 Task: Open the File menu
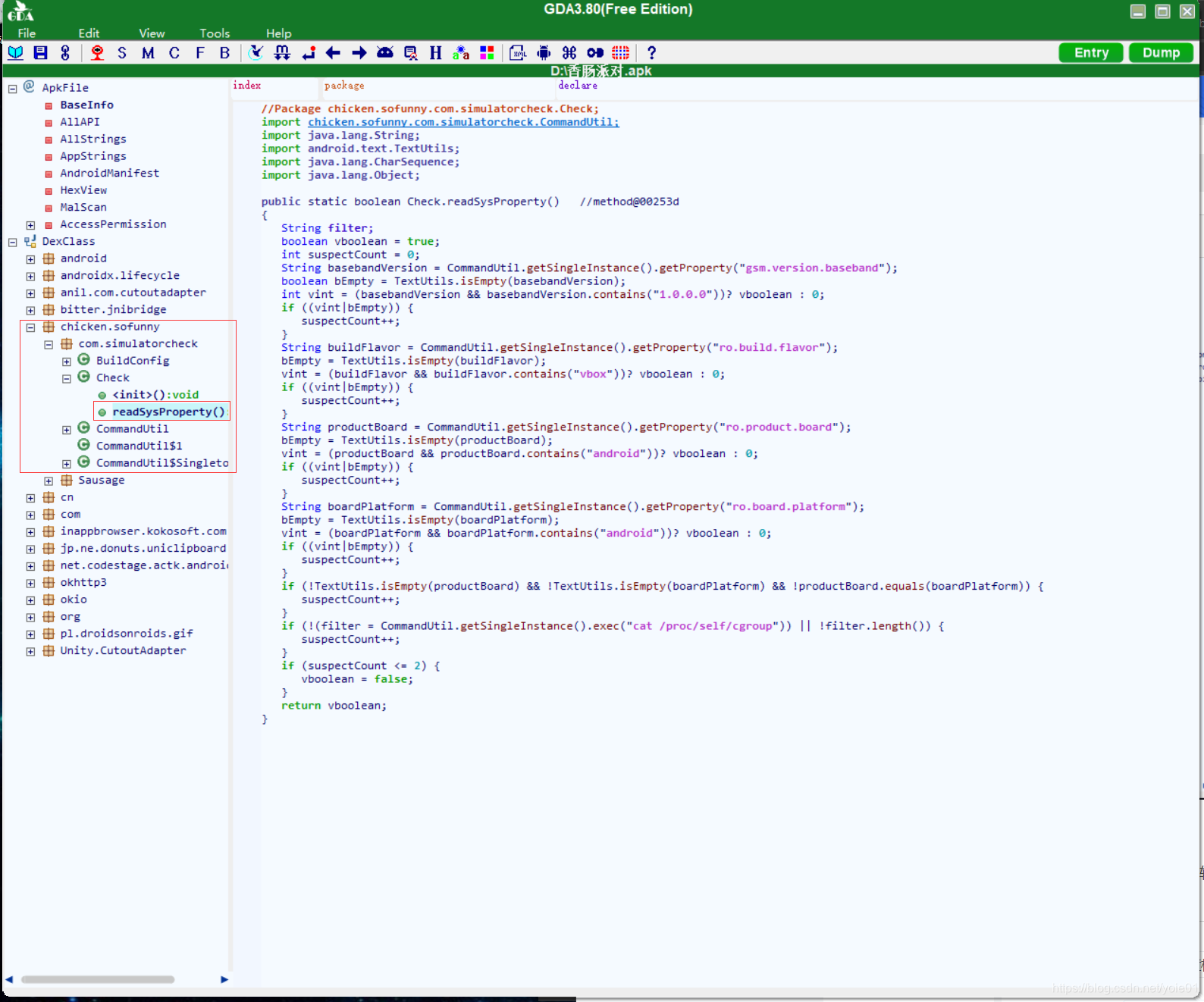[x=27, y=33]
